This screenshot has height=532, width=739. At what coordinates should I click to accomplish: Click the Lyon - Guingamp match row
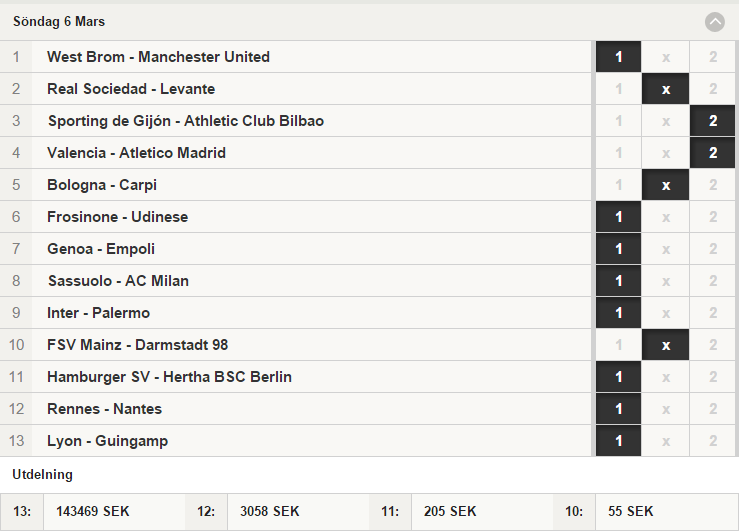pos(296,441)
